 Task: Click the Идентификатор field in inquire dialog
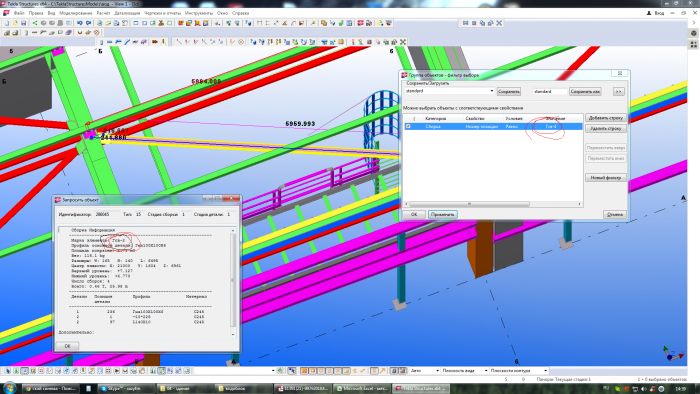click(x=107, y=215)
